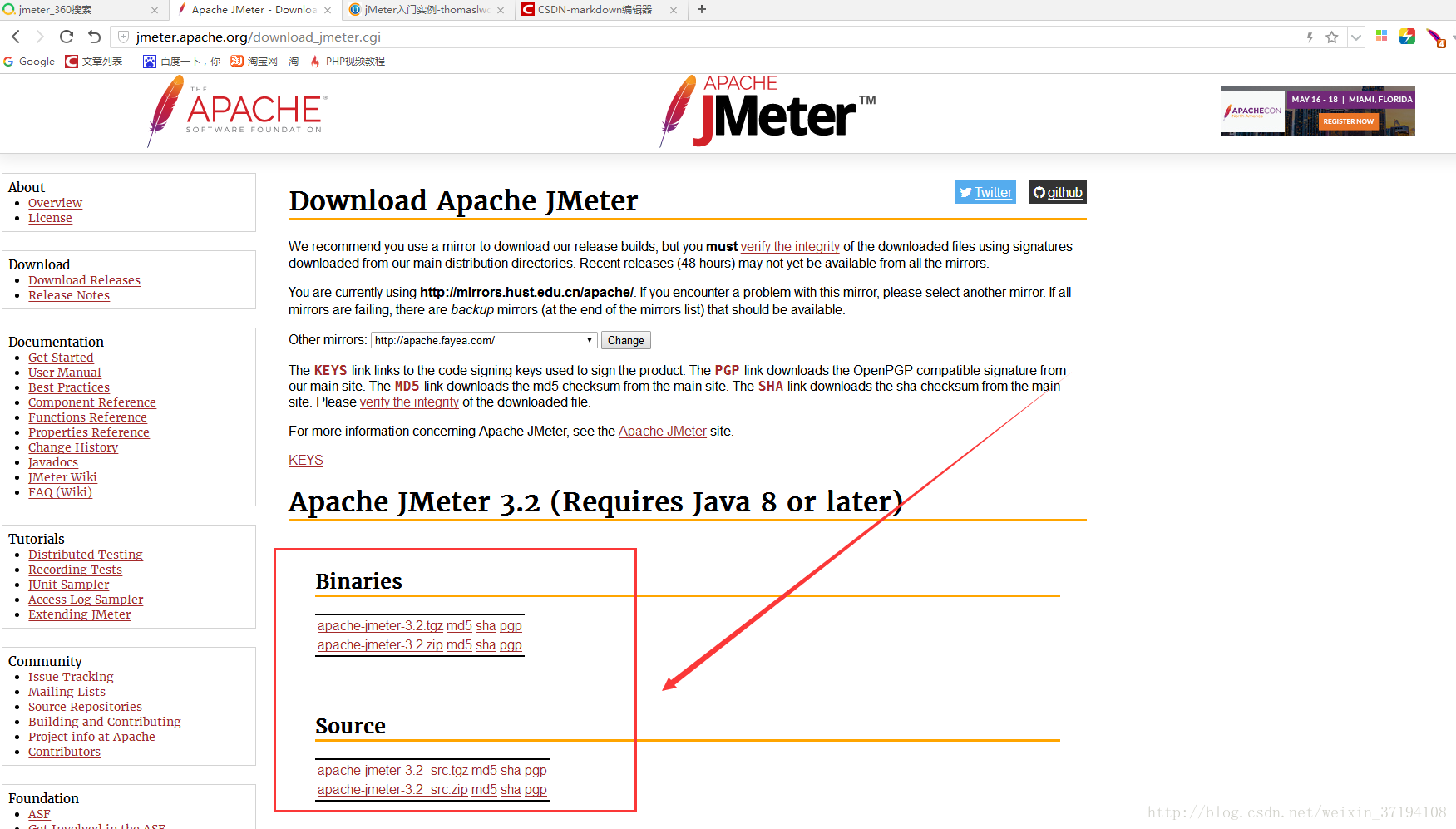Download apache-jmeter-3.2_src.zip source

coord(392,790)
